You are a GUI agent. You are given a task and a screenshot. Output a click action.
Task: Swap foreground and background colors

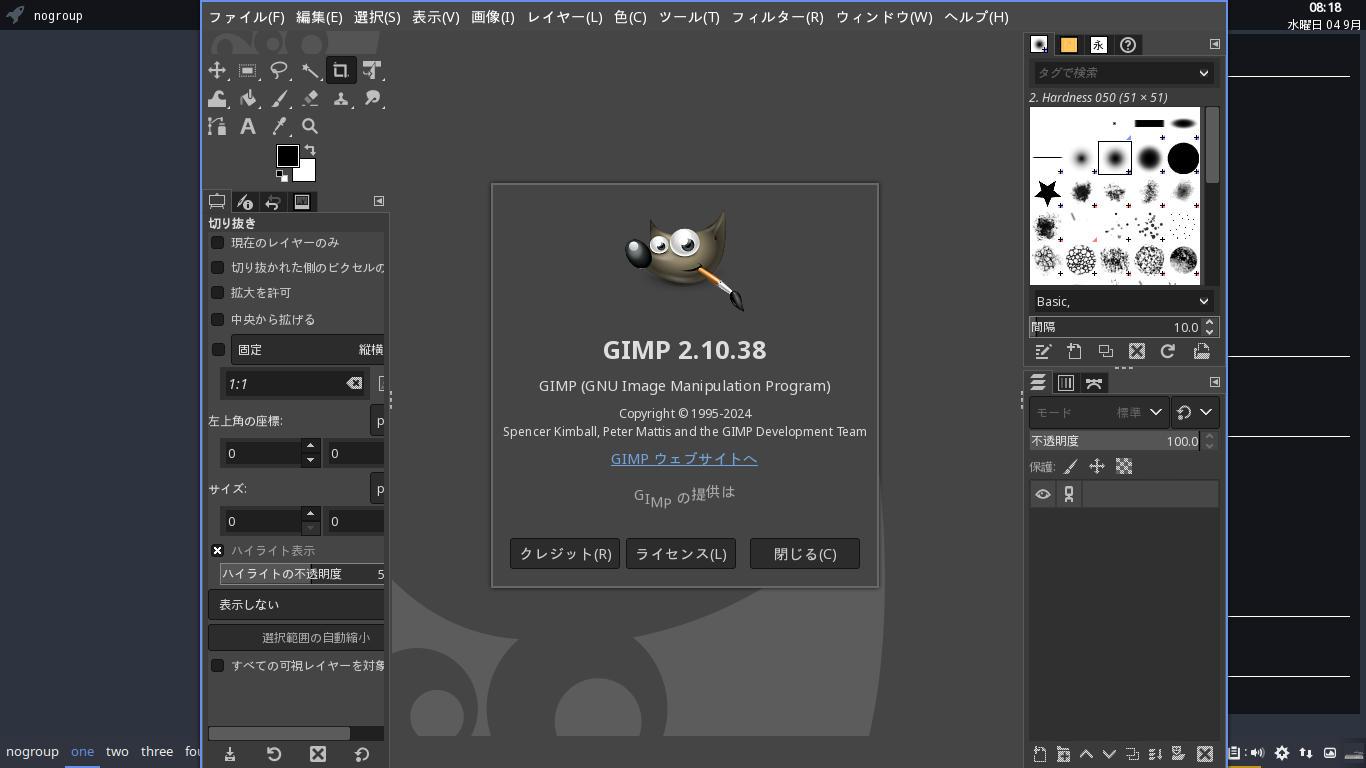pyautogui.click(x=310, y=150)
